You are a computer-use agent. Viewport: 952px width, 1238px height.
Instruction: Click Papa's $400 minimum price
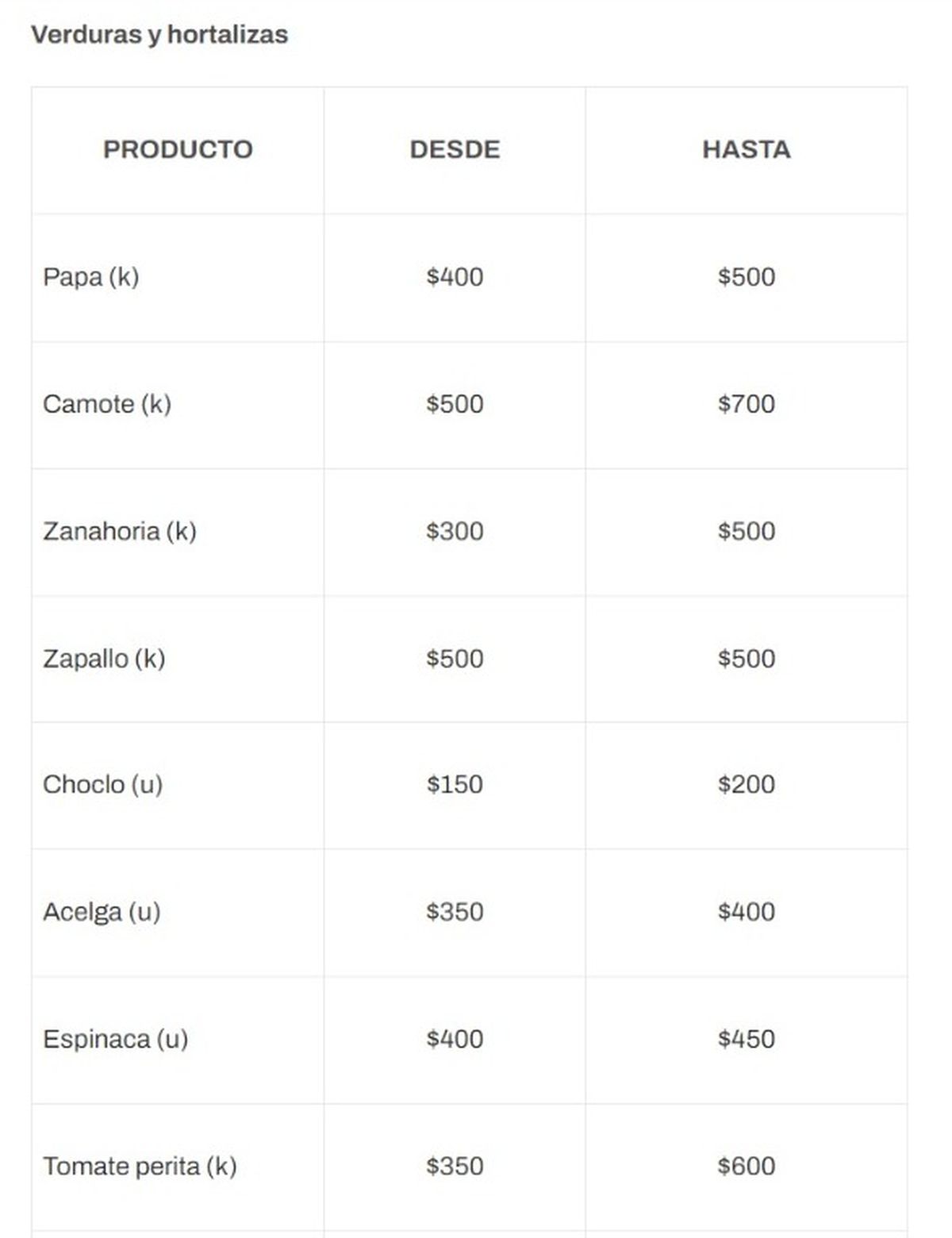[455, 277]
